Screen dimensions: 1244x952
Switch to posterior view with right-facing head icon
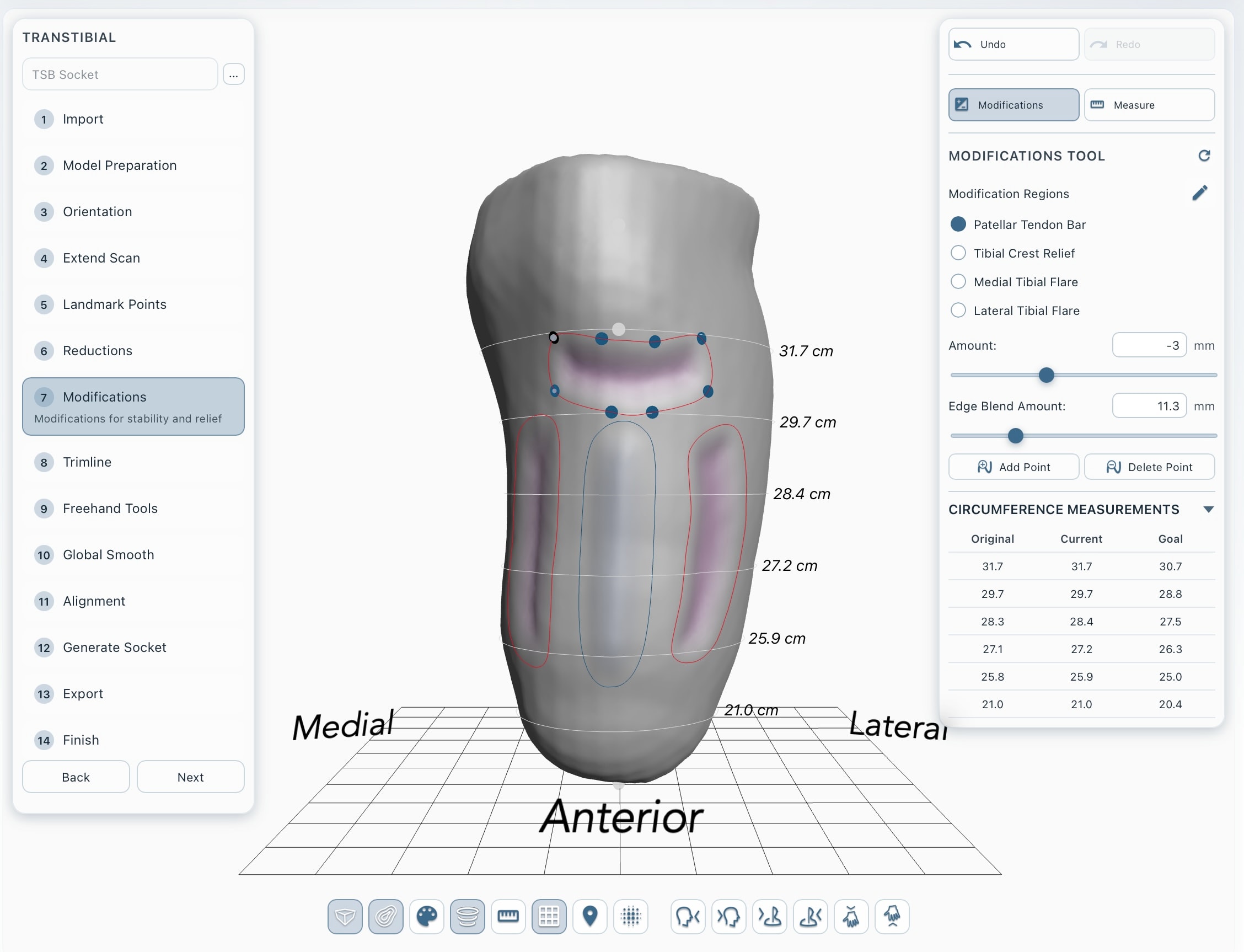728,916
